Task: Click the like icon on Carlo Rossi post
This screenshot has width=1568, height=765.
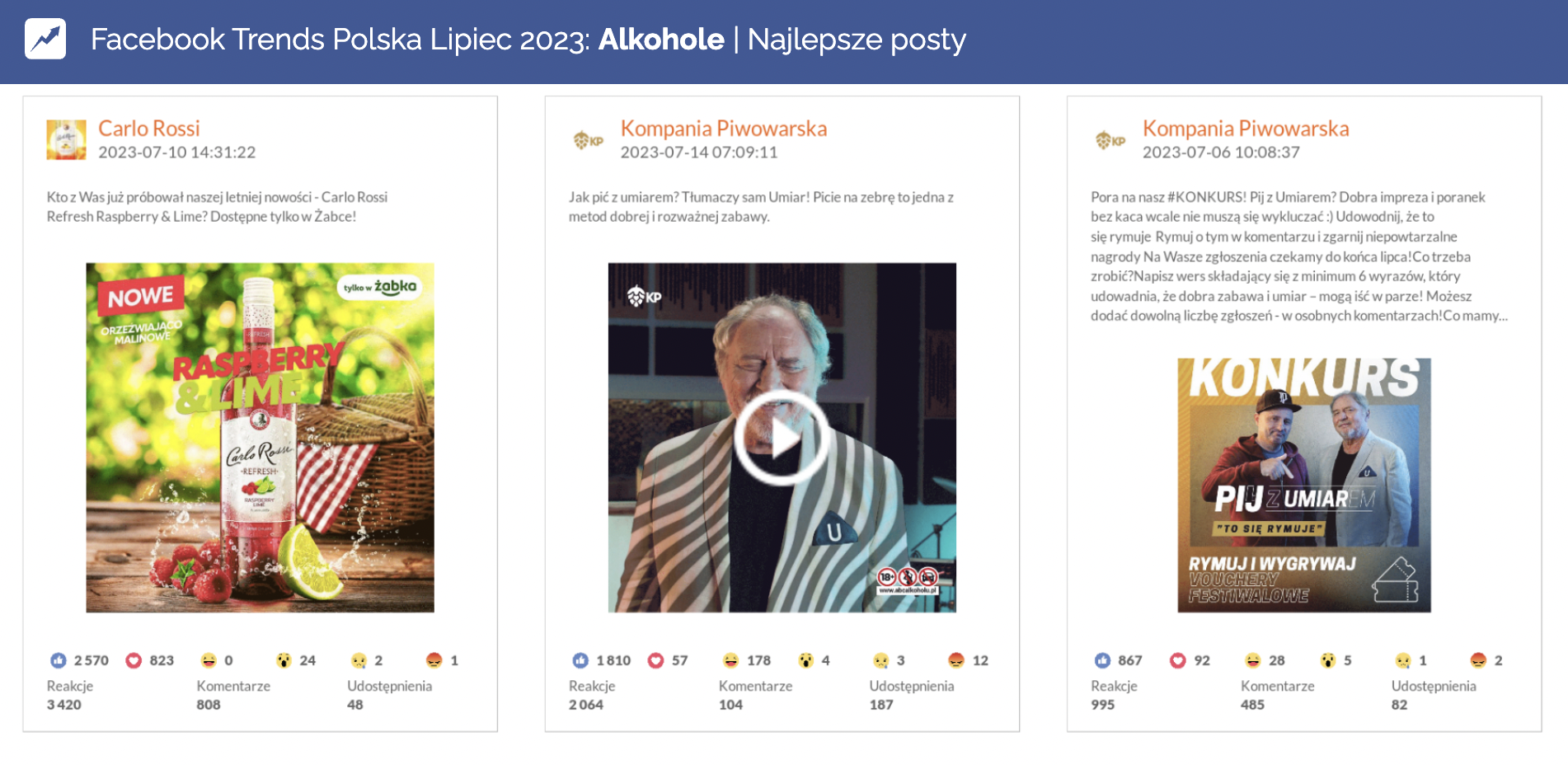Action: point(59,660)
